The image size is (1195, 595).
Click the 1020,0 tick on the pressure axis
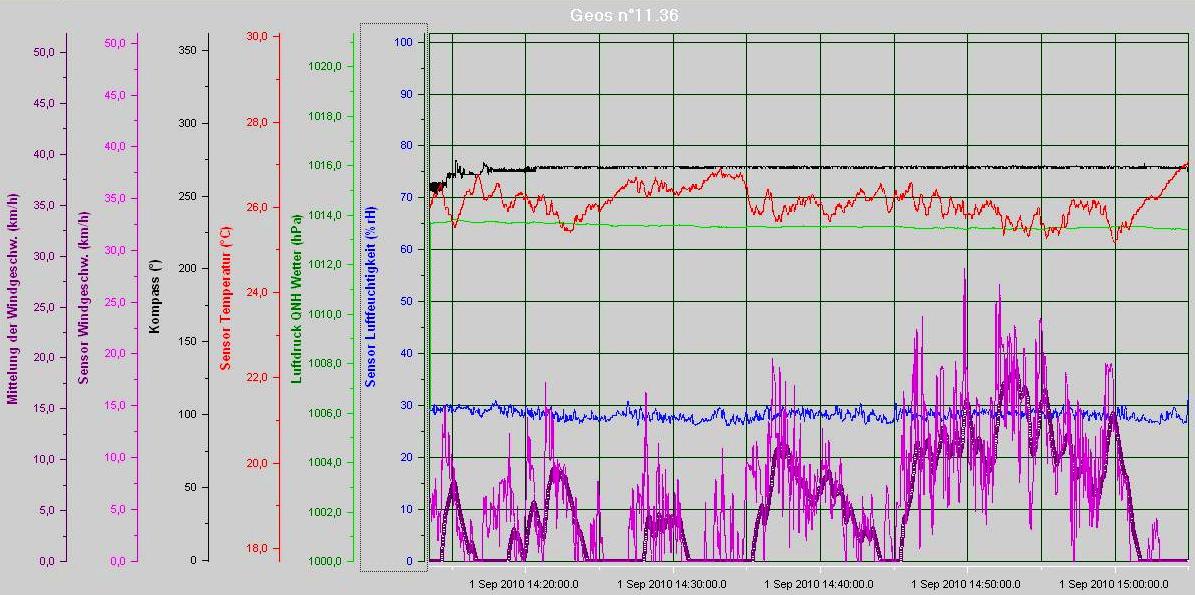pos(326,67)
